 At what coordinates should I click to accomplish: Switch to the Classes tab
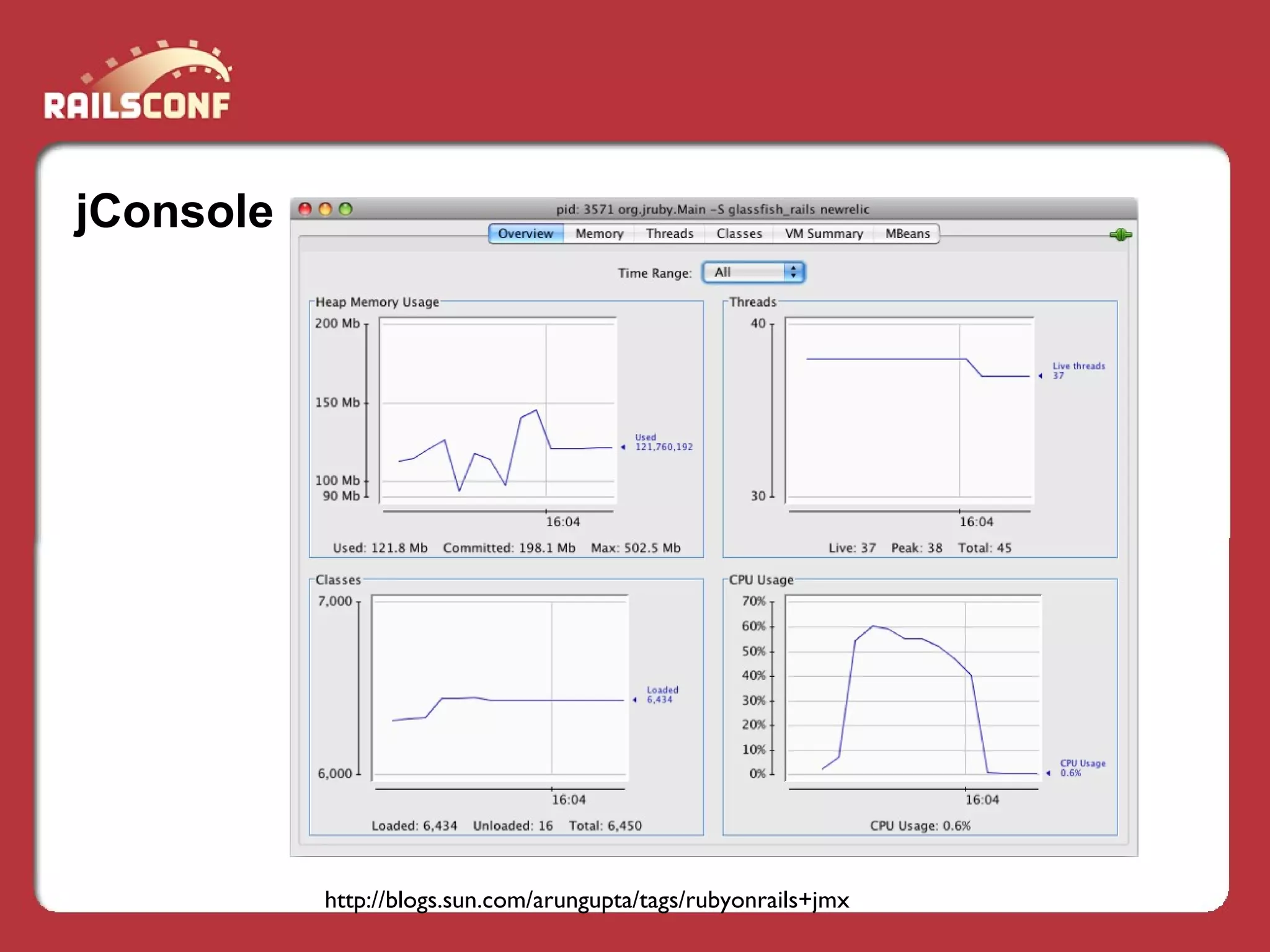point(739,234)
